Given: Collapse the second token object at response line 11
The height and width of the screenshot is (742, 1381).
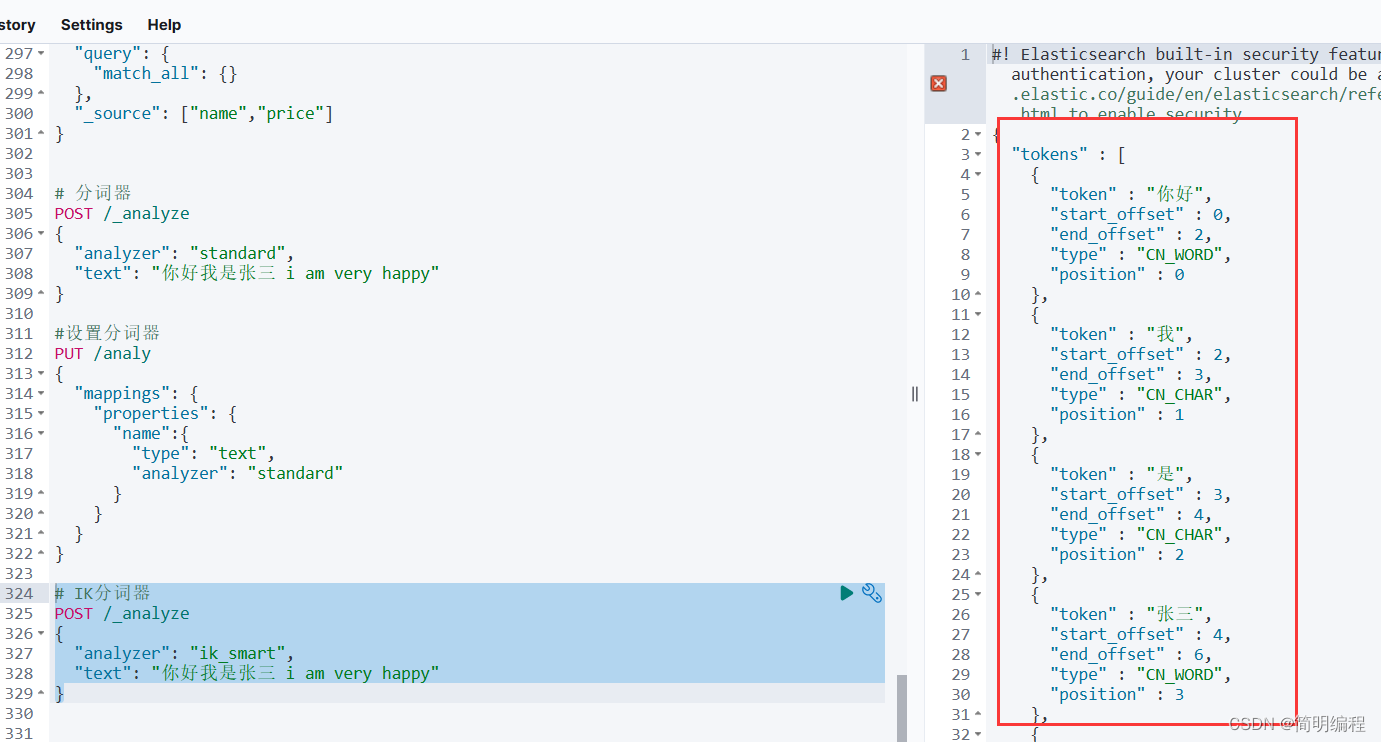Looking at the screenshot, I should tap(978, 314).
